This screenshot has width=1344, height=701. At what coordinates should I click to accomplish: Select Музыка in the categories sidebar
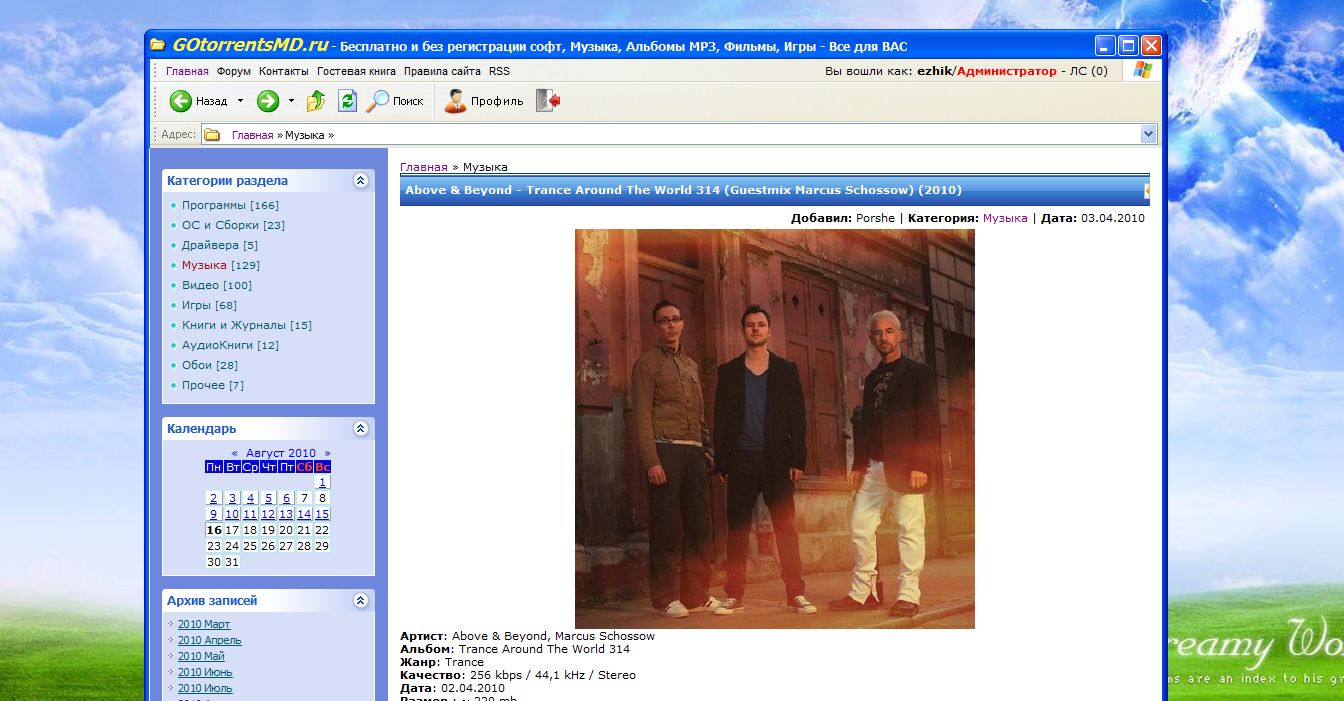tap(204, 265)
